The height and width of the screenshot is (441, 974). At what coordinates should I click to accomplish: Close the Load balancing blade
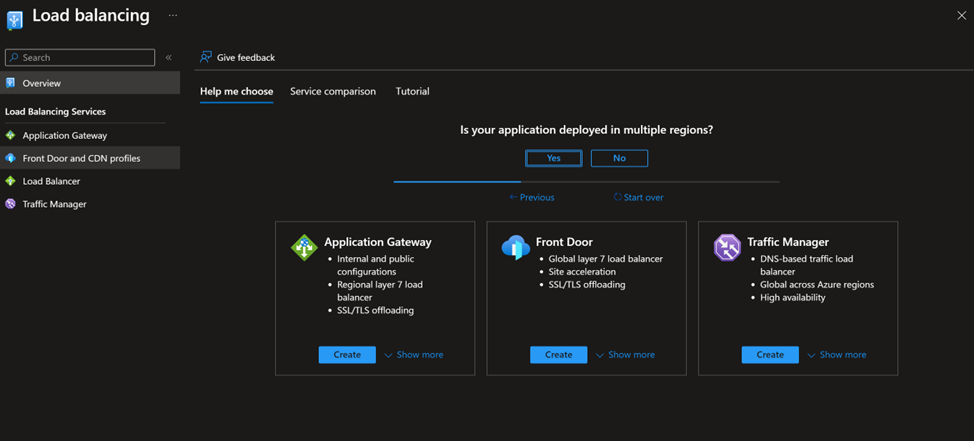962,16
